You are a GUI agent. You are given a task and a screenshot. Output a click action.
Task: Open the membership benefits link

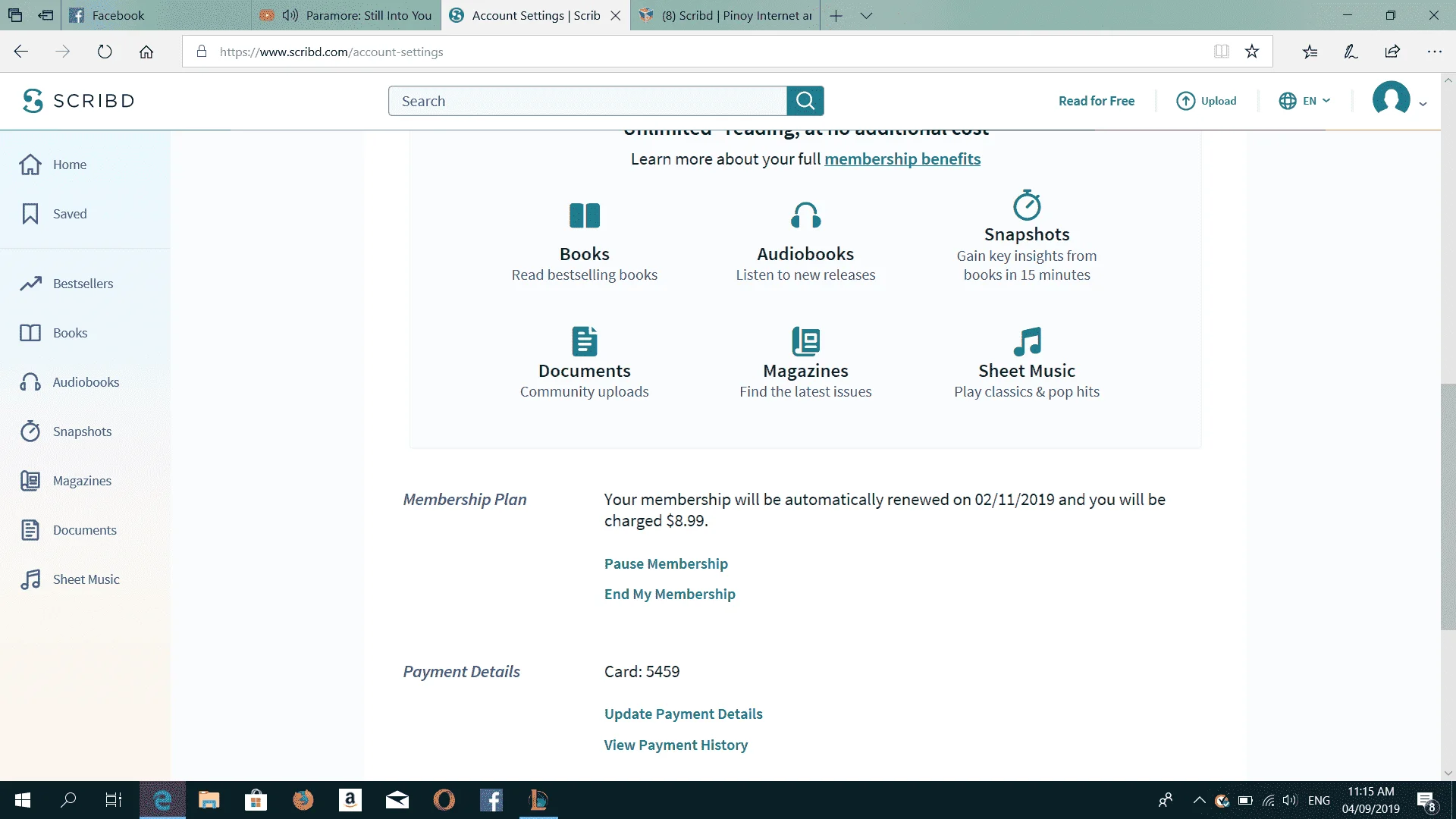[902, 159]
